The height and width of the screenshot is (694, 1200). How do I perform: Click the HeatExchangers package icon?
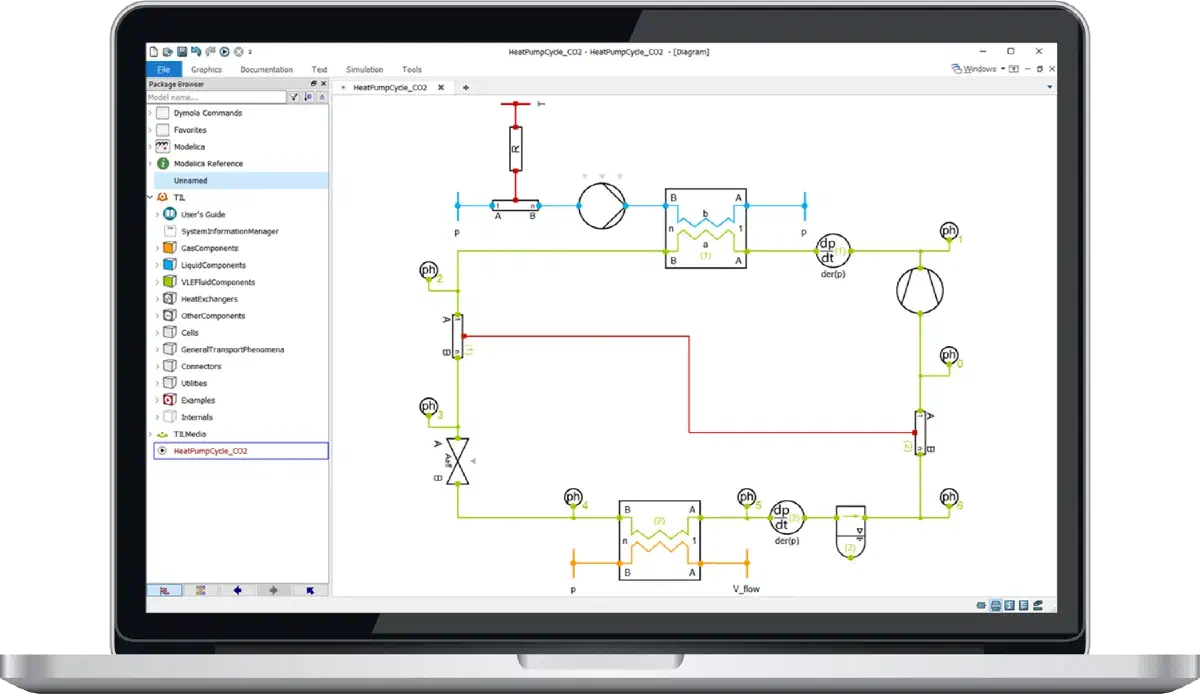tap(169, 299)
